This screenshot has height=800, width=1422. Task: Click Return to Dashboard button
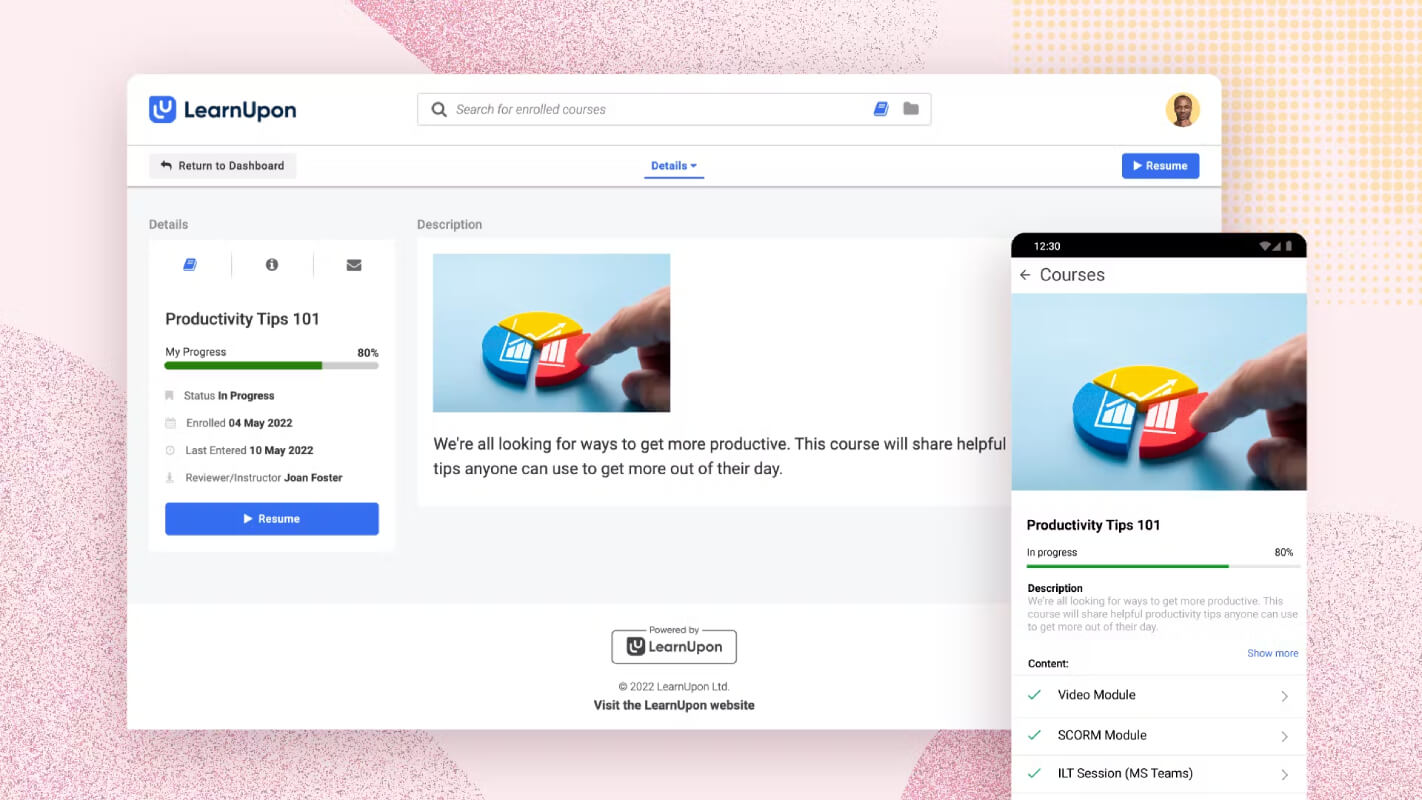pyautogui.click(x=223, y=166)
